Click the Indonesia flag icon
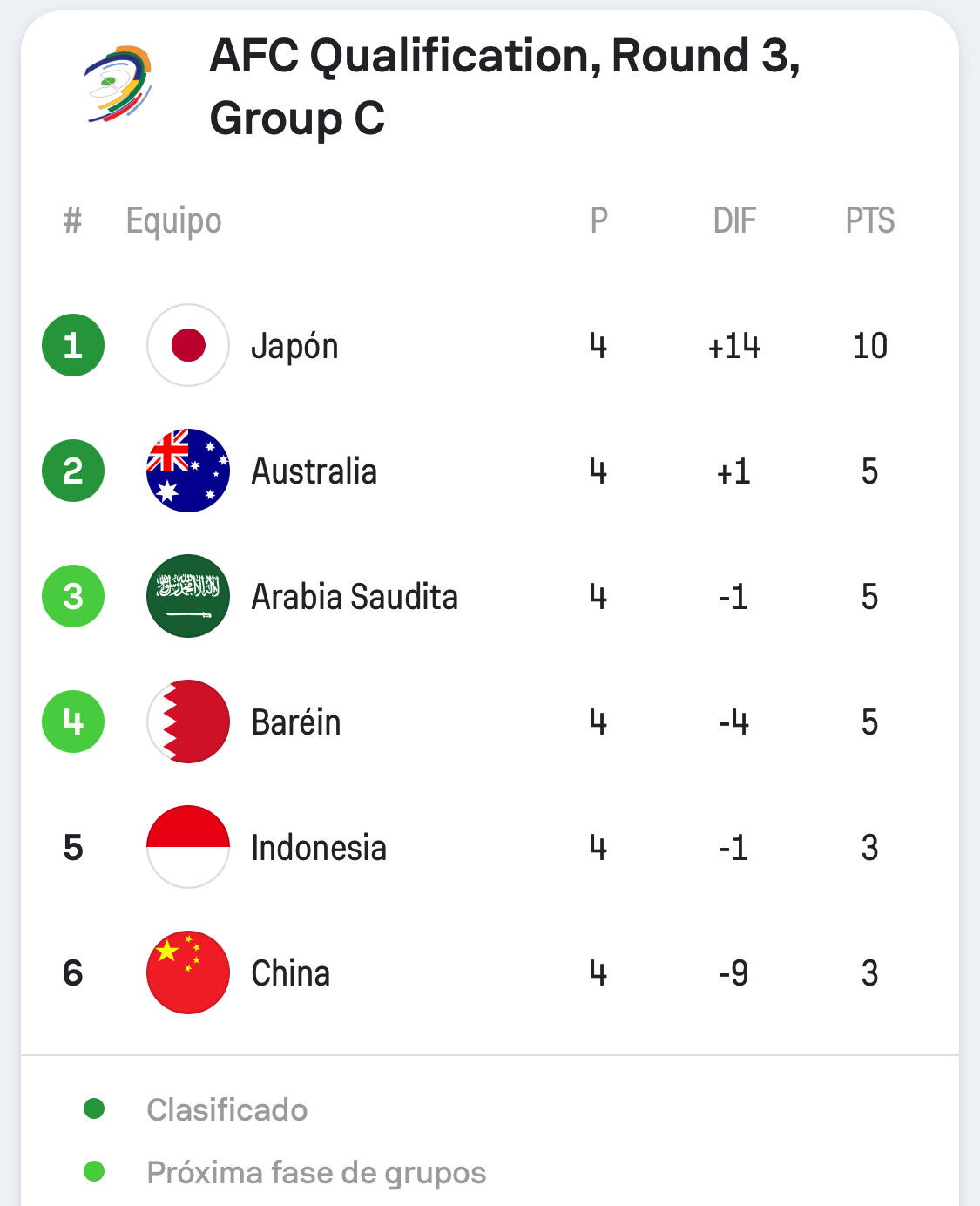The height and width of the screenshot is (1206, 980). pos(188,847)
